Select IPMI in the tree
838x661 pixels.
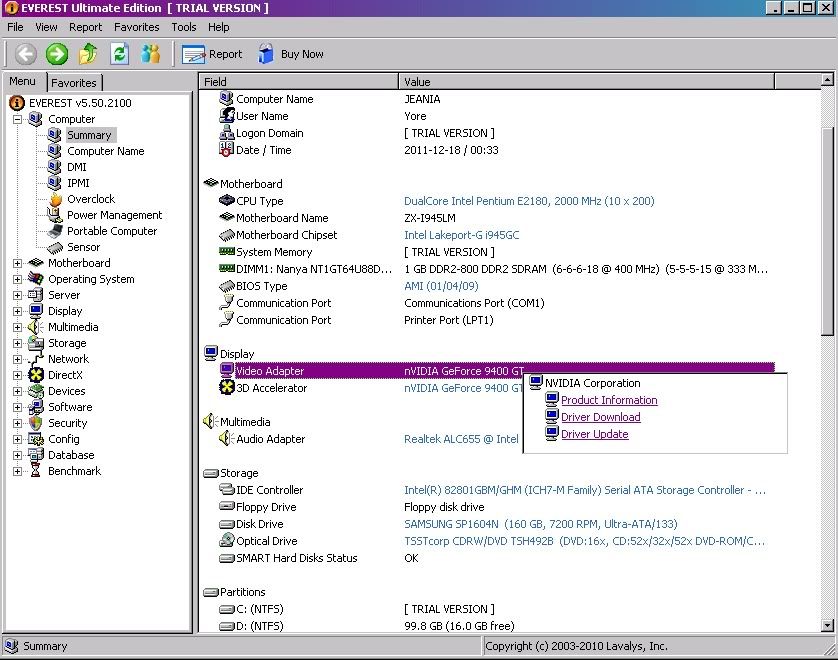(78, 183)
